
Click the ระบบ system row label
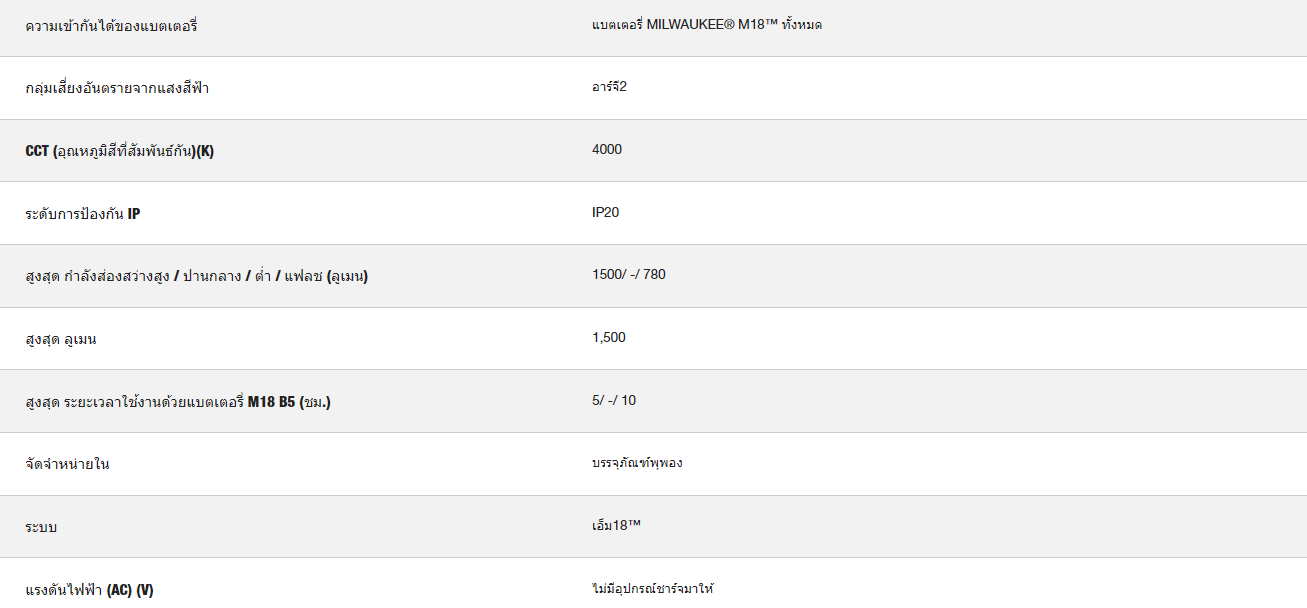[42, 527]
